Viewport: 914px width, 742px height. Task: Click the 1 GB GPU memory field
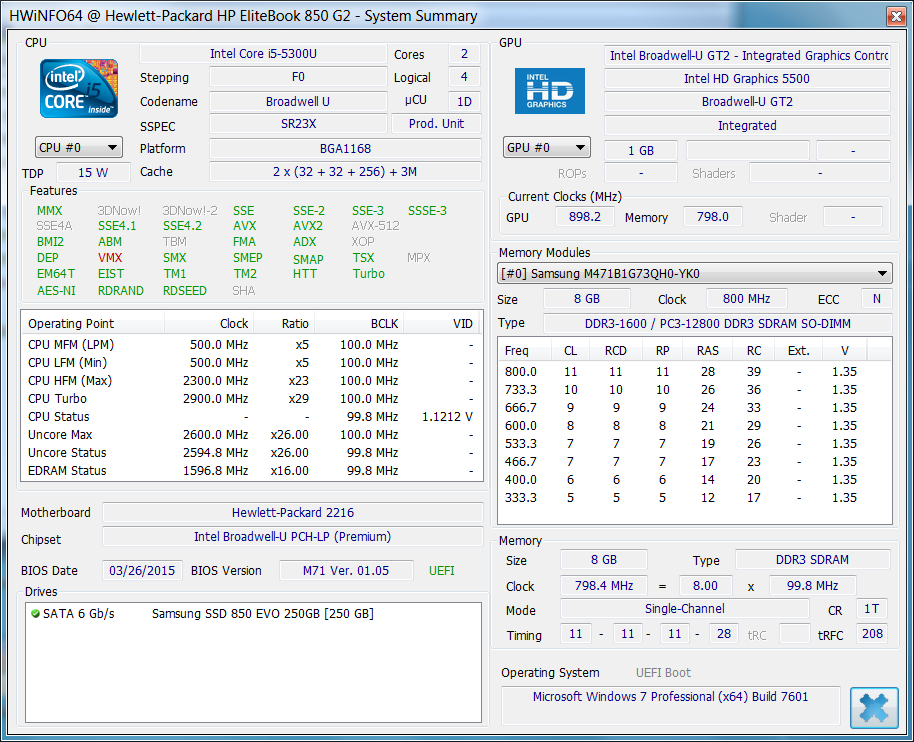tap(641, 150)
